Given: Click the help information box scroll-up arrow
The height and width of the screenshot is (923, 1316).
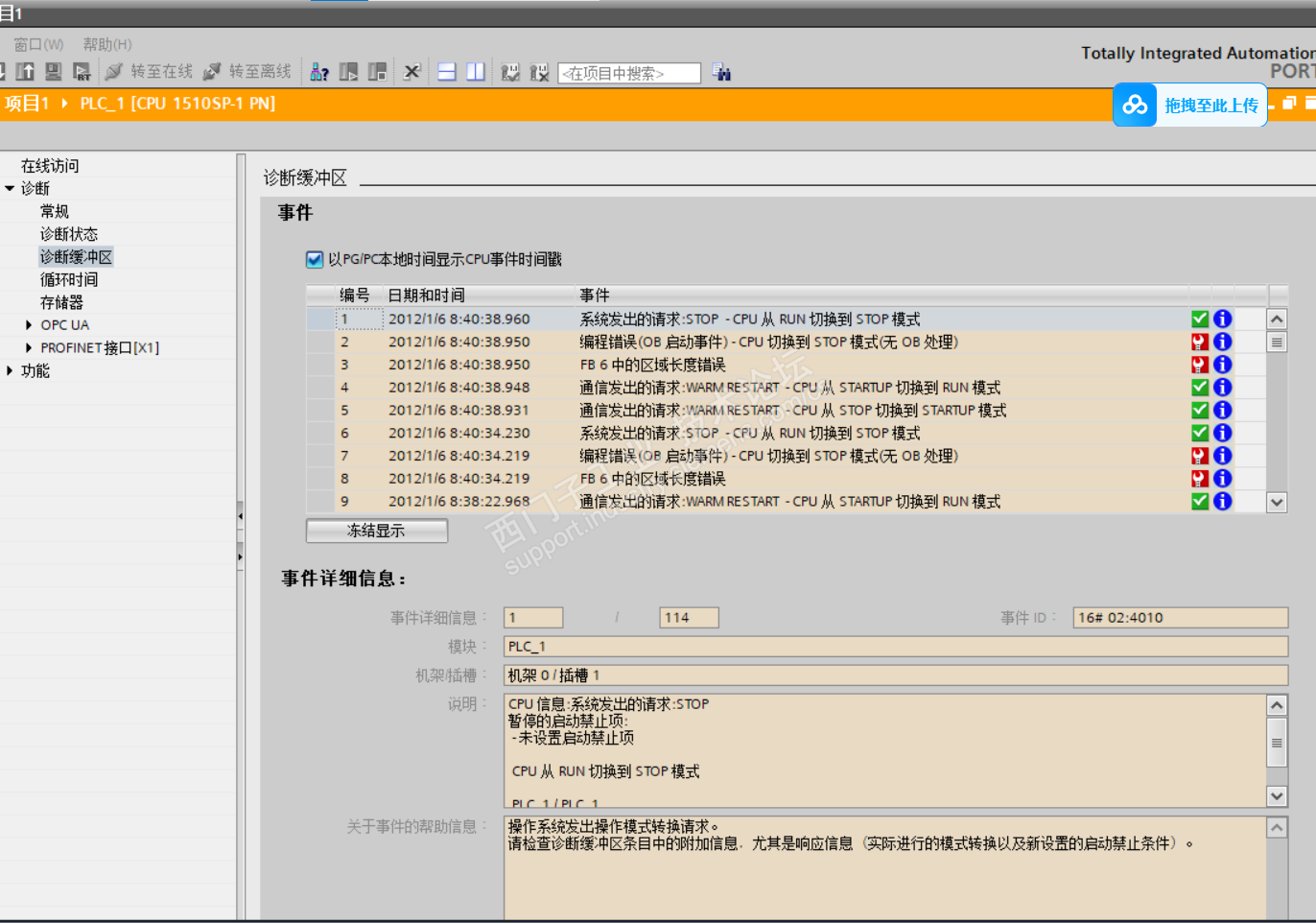Looking at the screenshot, I should 1277,828.
